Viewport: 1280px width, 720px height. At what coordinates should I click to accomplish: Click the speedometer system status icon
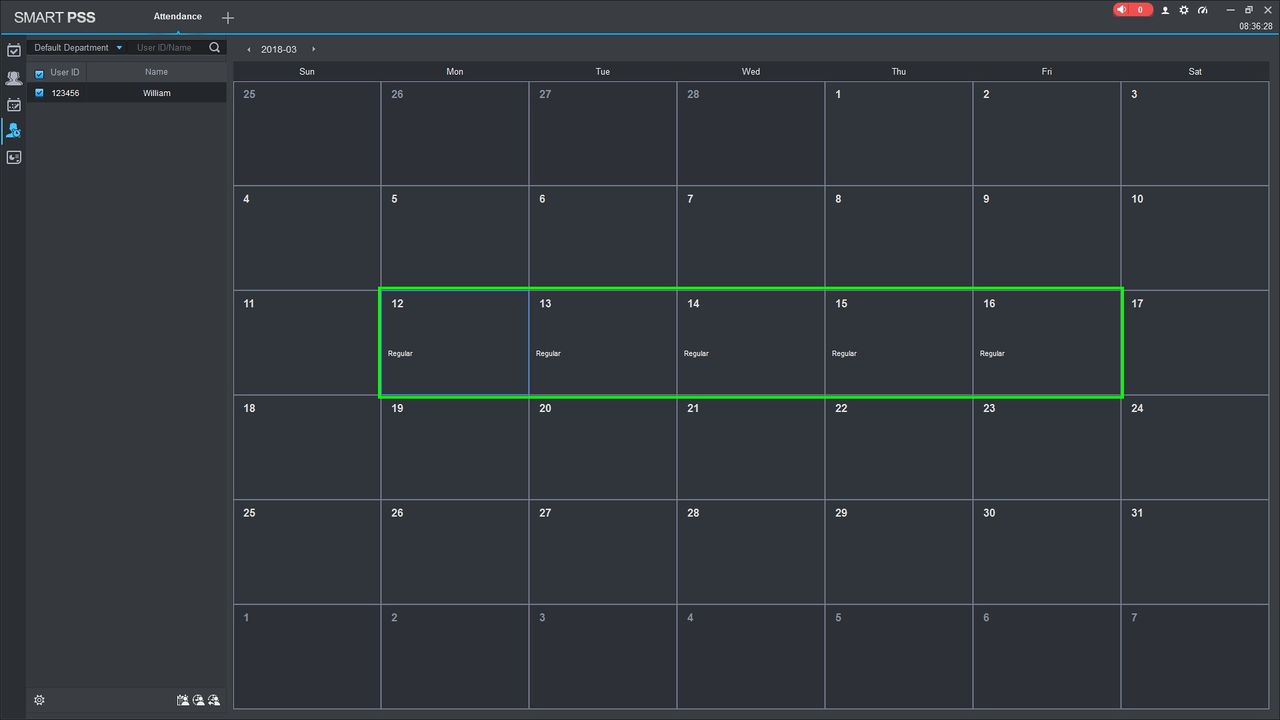coord(1203,10)
